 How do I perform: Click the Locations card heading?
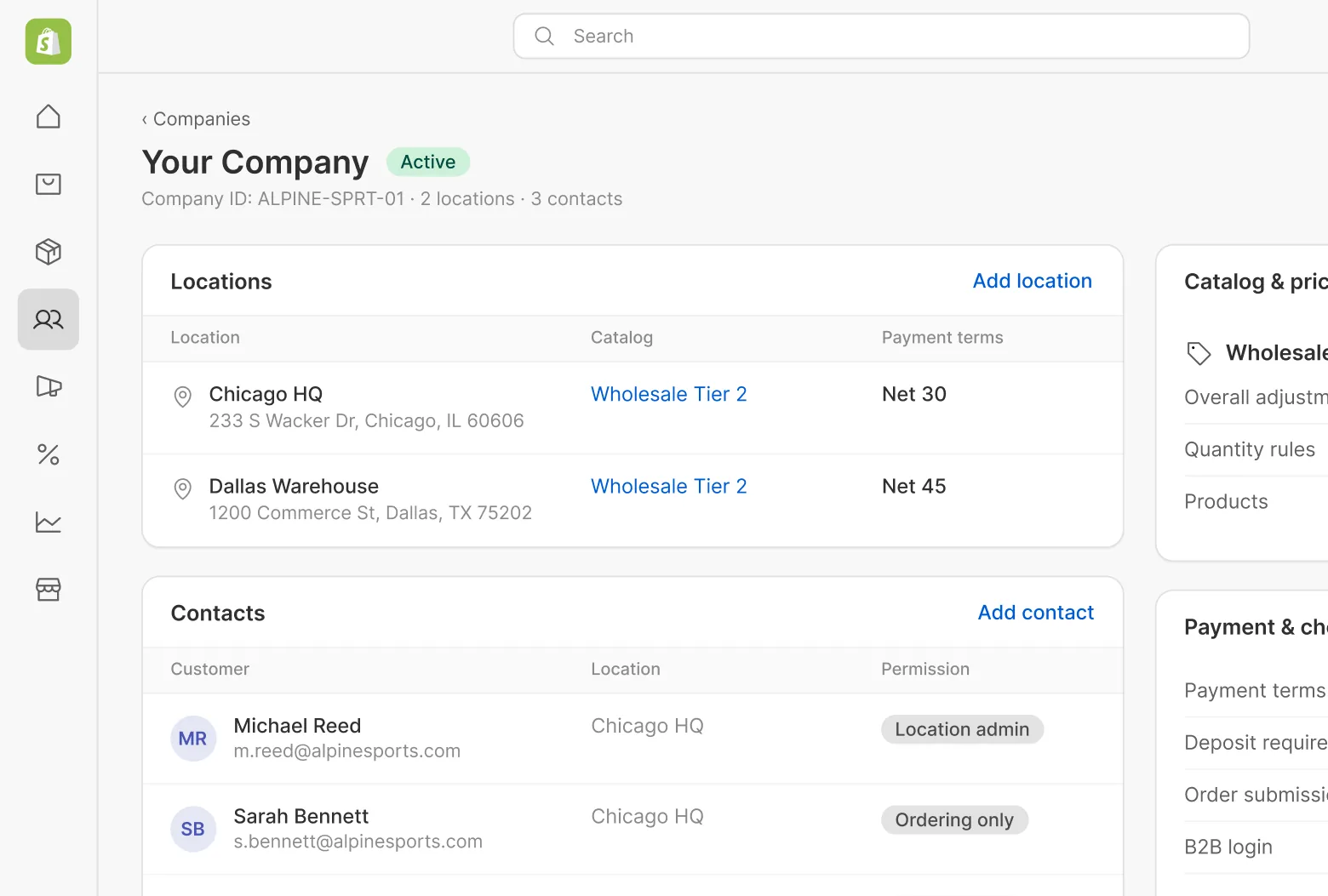(221, 282)
